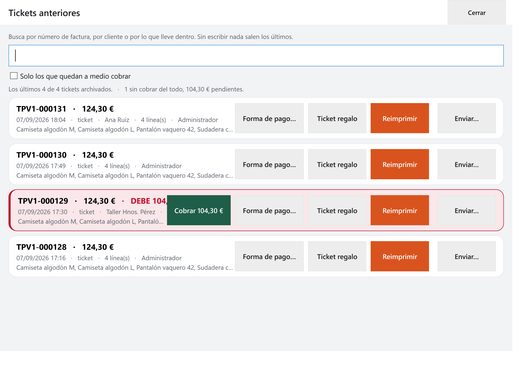Select ticket number TPV1-000130
Screen dimensions: 520x371
[41, 155]
